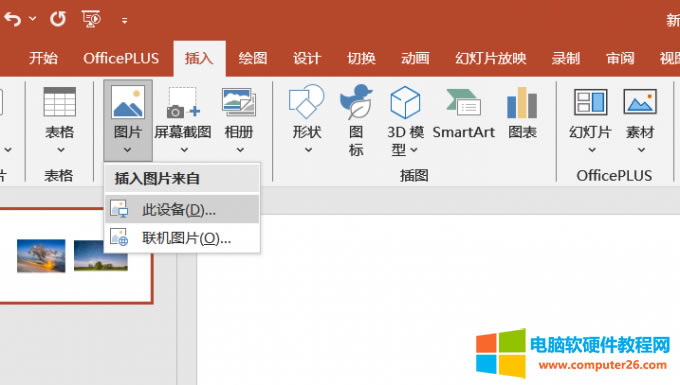This screenshot has height=385, width=680.
Task: Open Customize Quick Access Toolbar dropdown
Action: click(x=124, y=20)
